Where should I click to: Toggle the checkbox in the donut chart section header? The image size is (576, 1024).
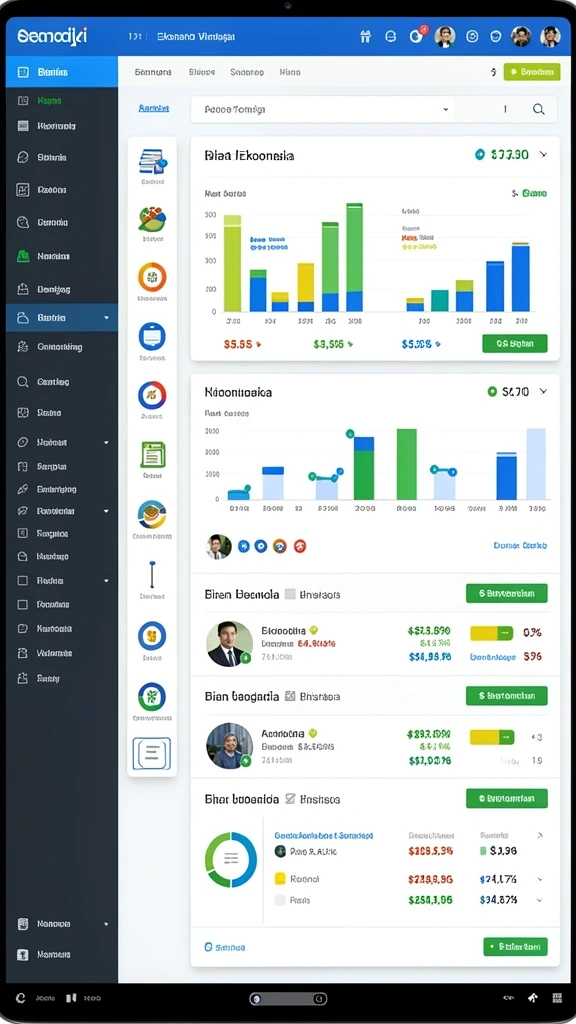pos(291,799)
